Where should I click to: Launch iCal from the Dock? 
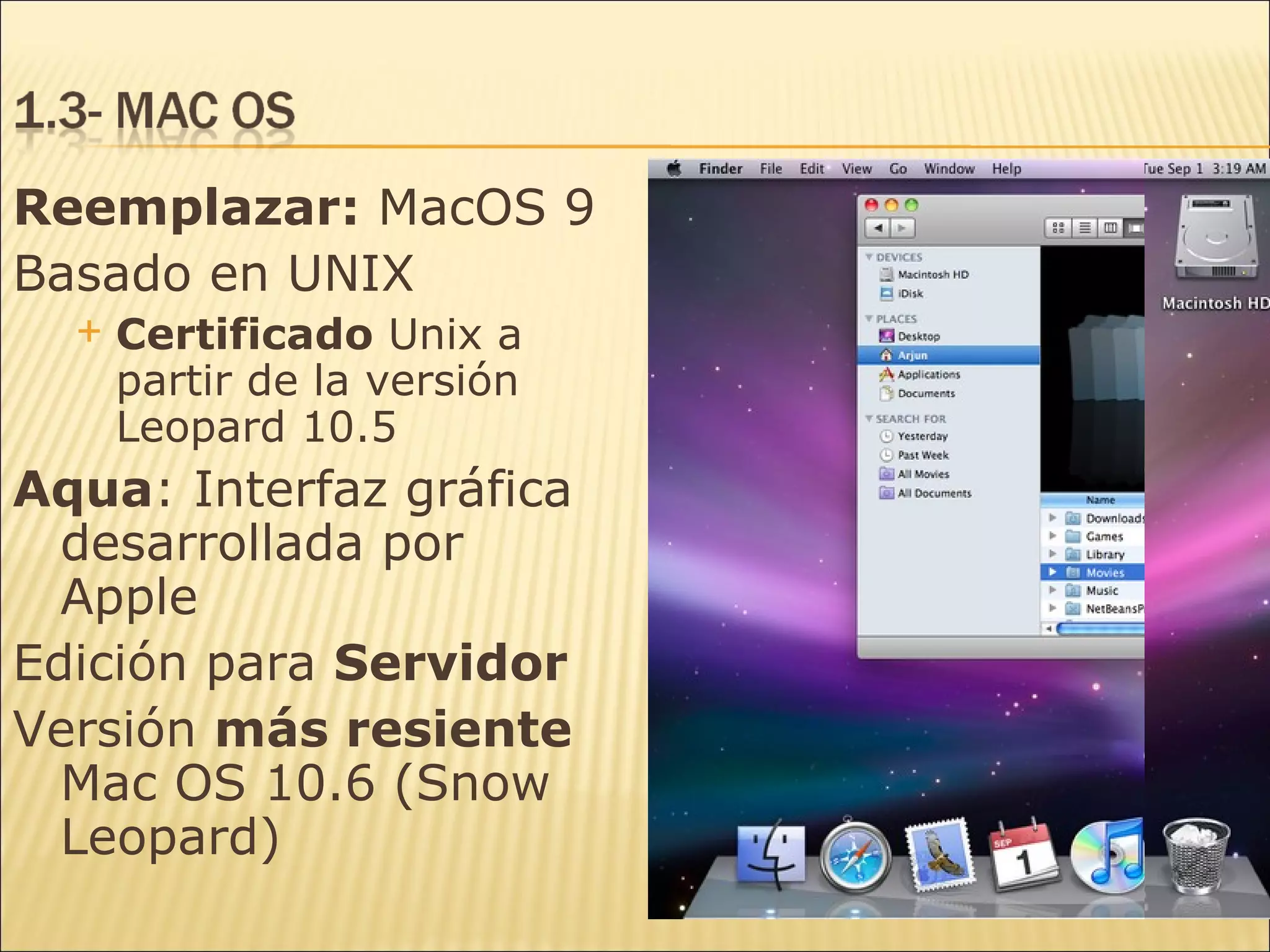pos(1024,855)
